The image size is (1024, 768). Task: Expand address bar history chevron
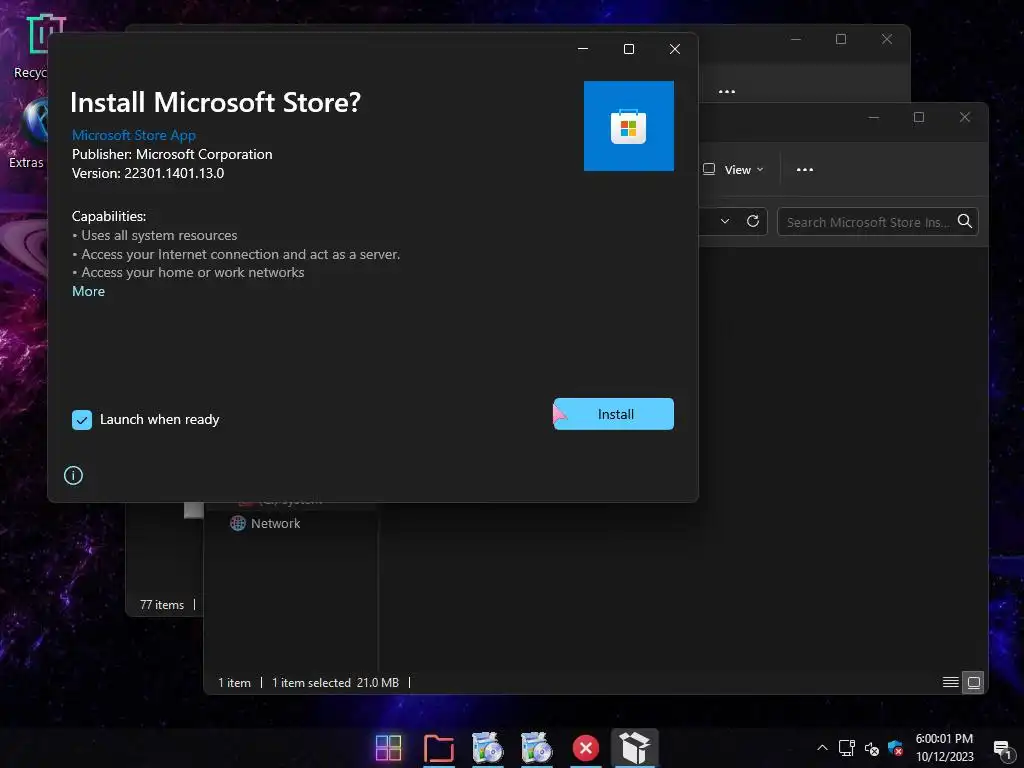tap(725, 221)
